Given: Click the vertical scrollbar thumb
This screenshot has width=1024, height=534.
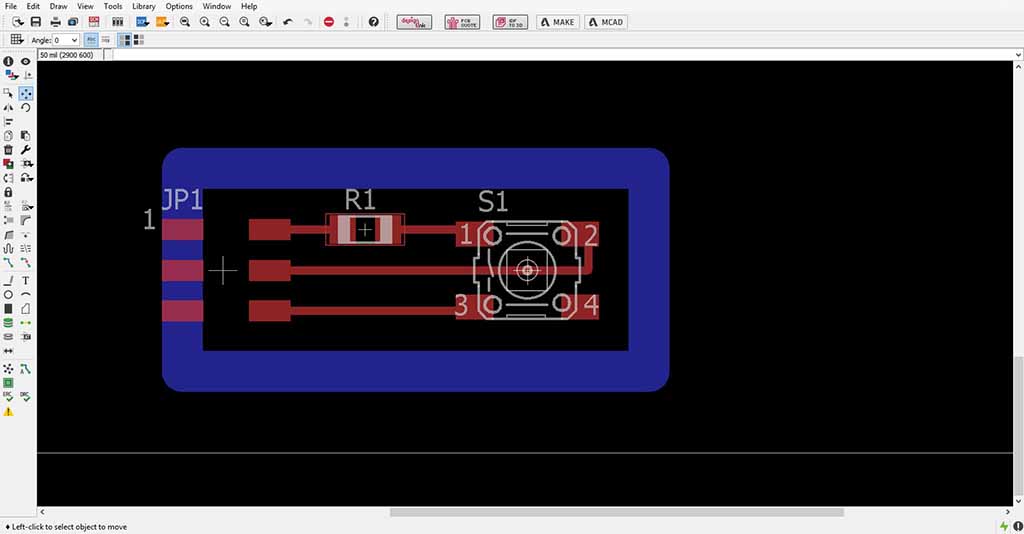Looking at the screenshot, I should (1018, 425).
